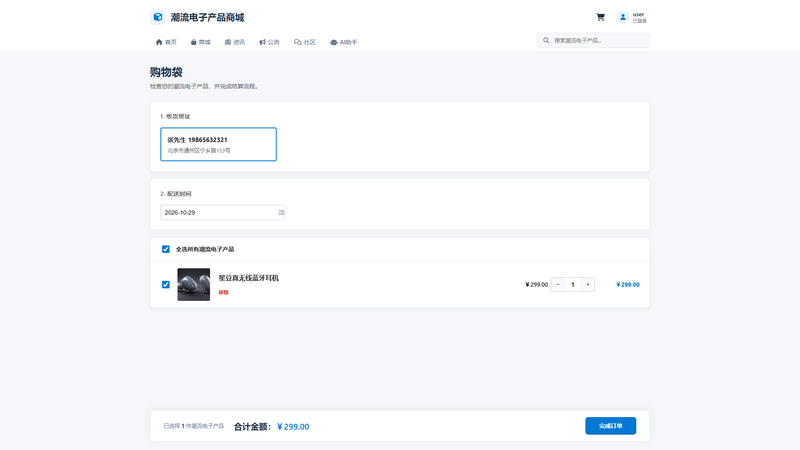This screenshot has height=450, width=800.
Task: Click the 完成订单 button
Action: (610, 426)
